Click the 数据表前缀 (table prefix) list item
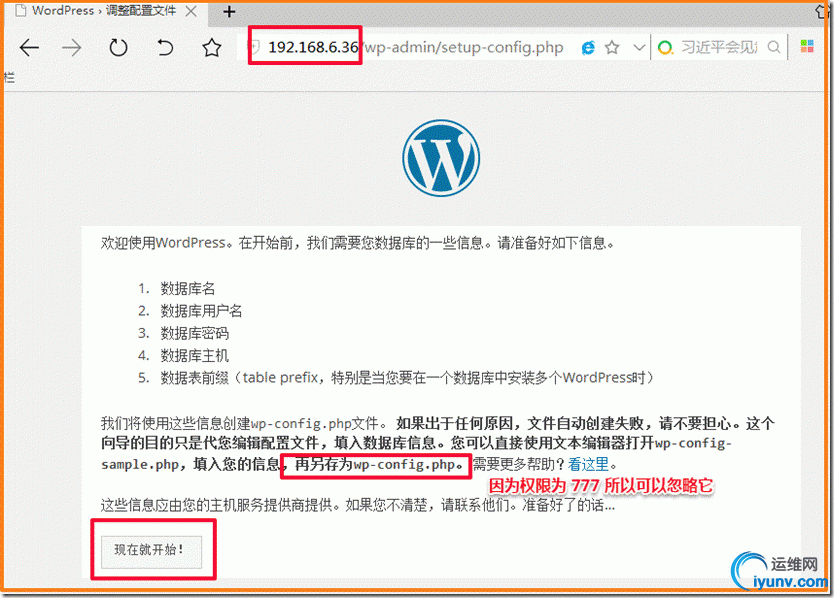The width and height of the screenshot is (834, 598). 406,378
